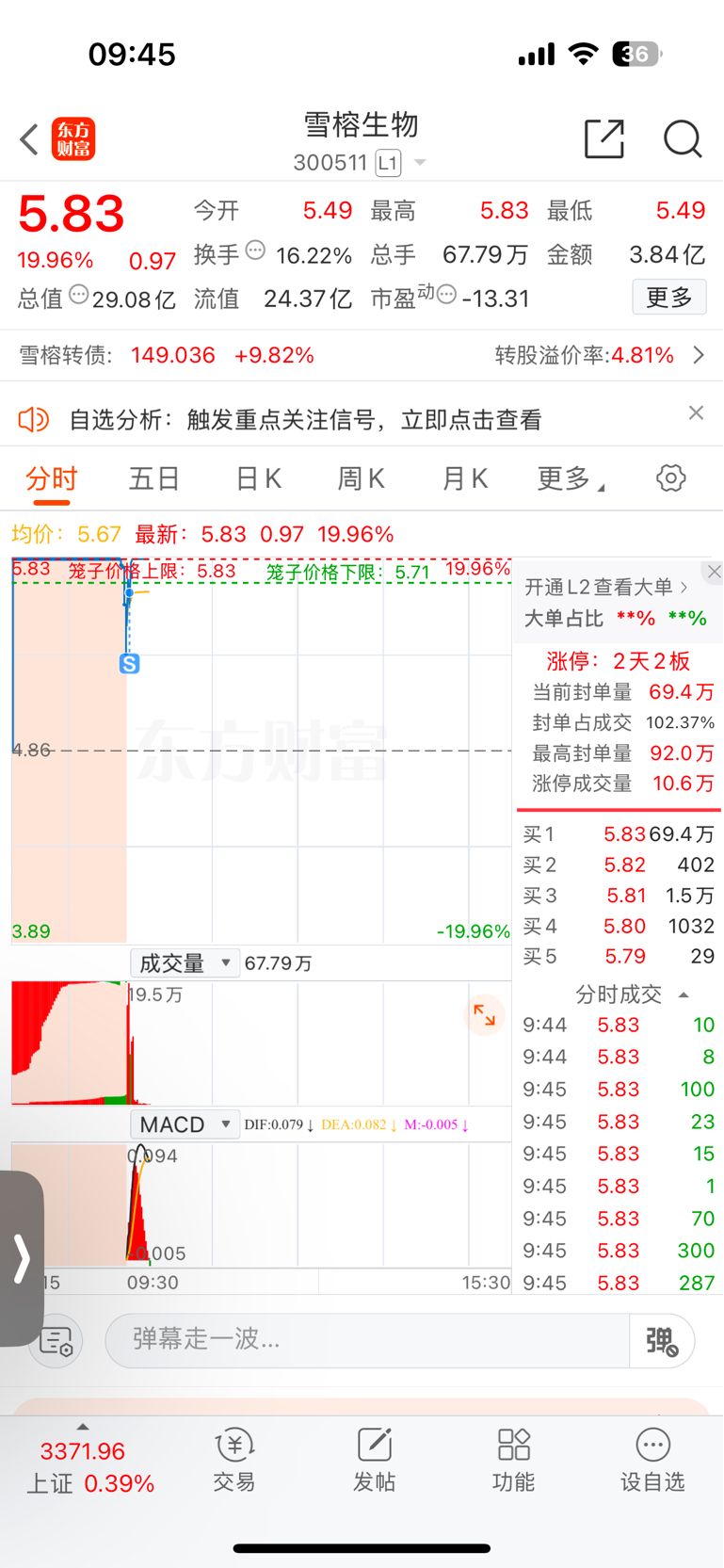This screenshot has height=1568, width=724.
Task: Expand the stock code 300511 dropdown arrow
Action: (x=420, y=163)
